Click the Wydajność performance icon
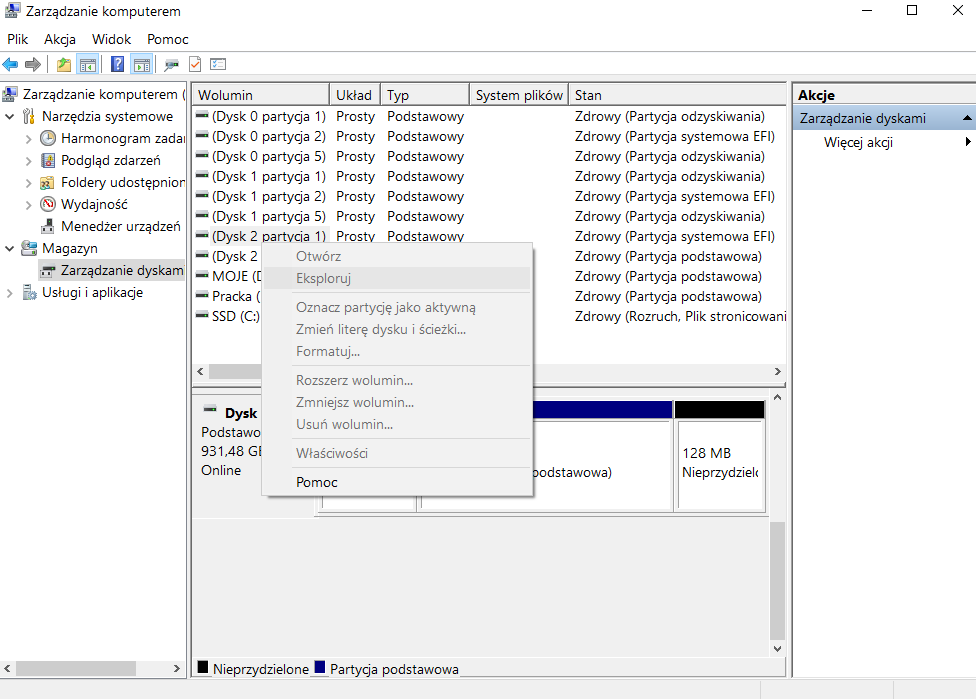 [x=48, y=204]
